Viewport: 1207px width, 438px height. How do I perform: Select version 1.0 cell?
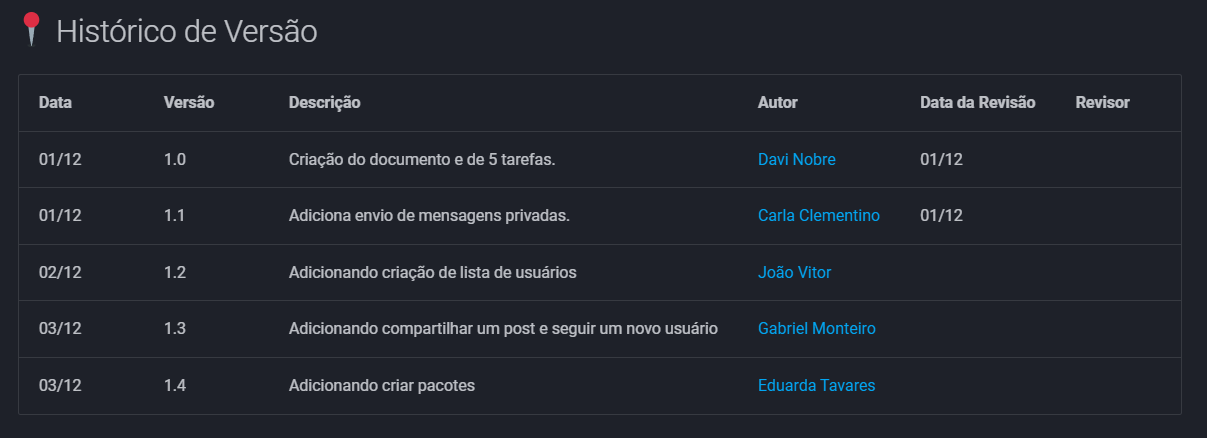(175, 159)
